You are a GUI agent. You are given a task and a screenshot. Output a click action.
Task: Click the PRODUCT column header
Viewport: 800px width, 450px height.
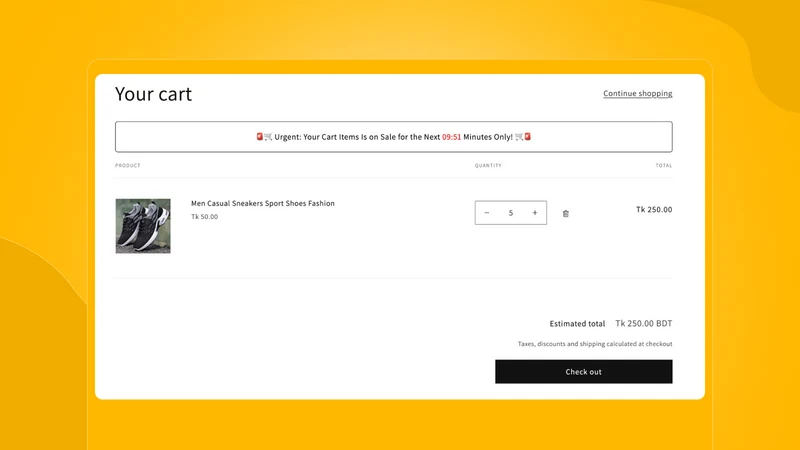[x=128, y=165]
